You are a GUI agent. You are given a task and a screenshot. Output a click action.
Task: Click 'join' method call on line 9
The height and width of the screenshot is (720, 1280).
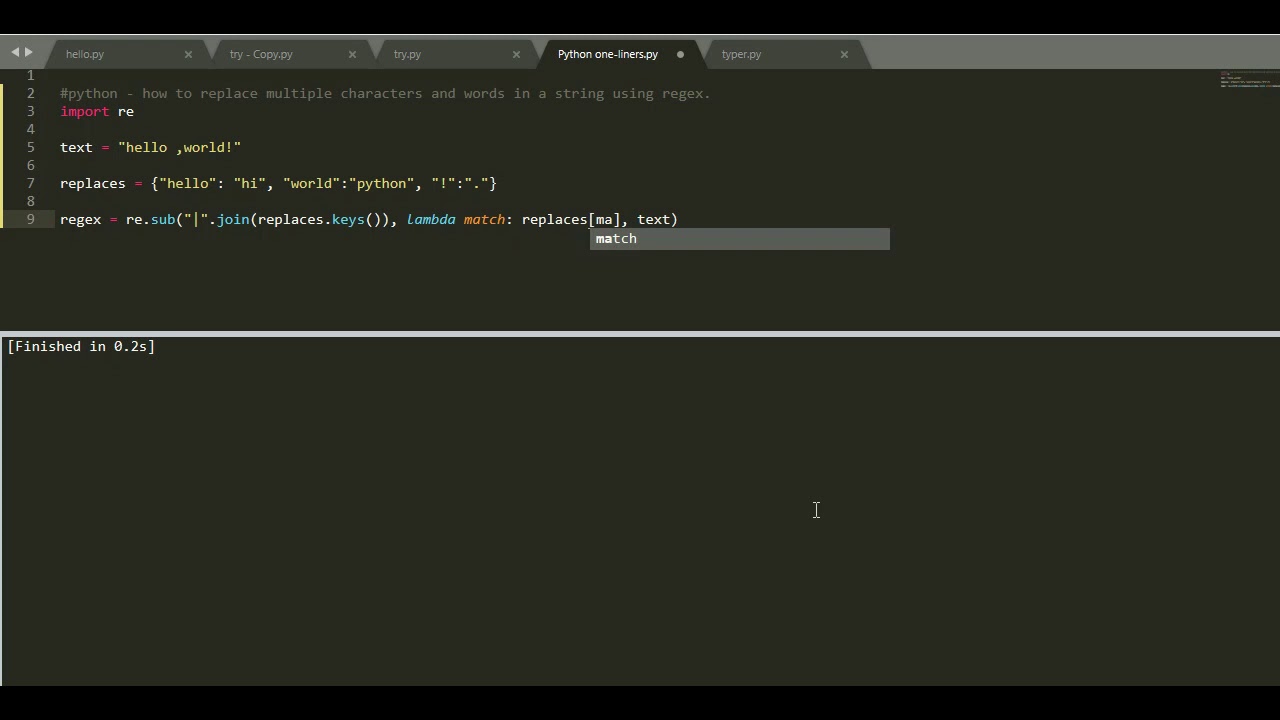click(233, 219)
